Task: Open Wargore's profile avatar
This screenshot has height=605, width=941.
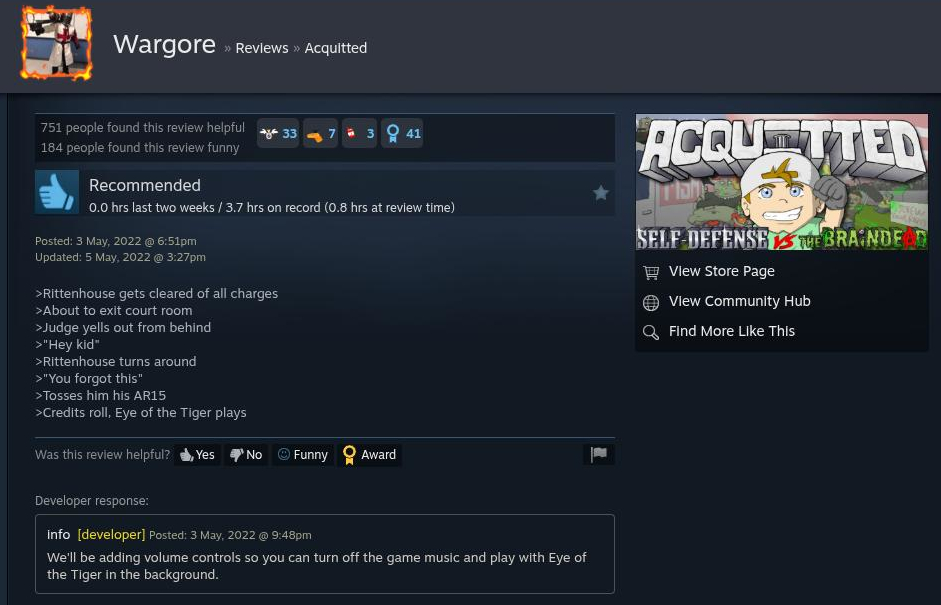Action: [56, 43]
